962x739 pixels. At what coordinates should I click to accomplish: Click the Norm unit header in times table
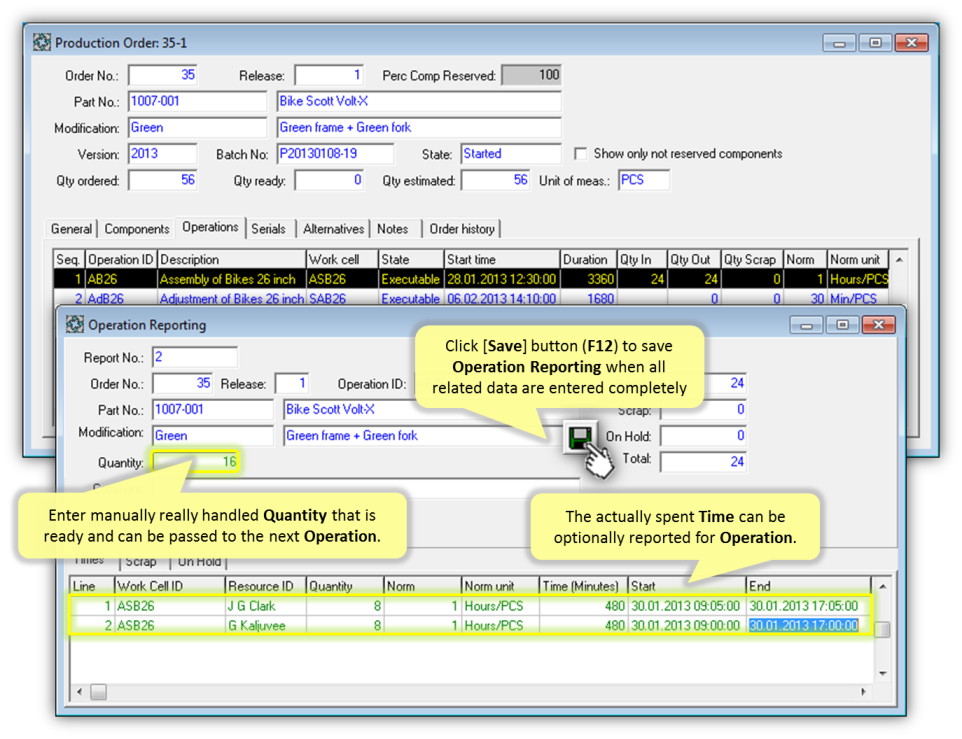(500, 586)
